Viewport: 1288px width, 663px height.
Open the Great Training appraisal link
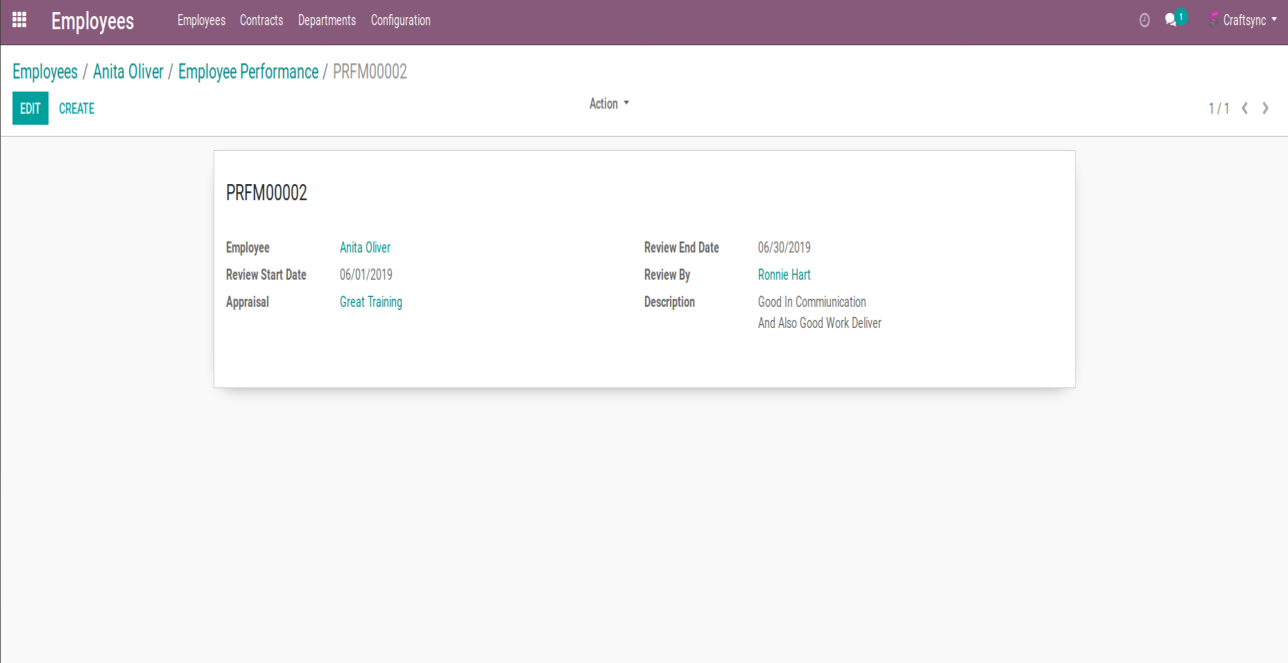tap(371, 302)
